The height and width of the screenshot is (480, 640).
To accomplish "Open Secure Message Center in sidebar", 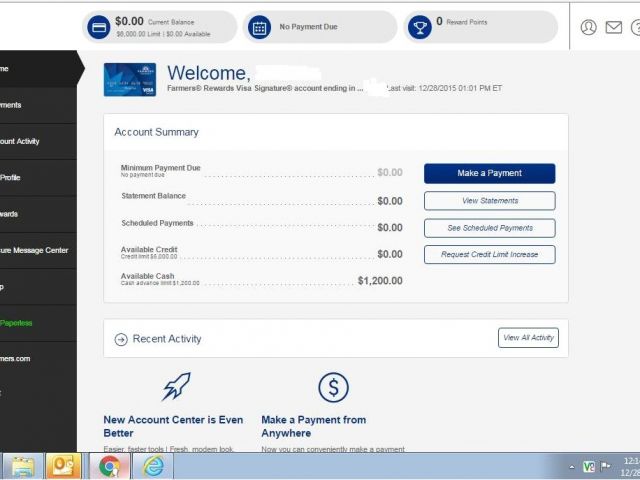I will [38, 251].
